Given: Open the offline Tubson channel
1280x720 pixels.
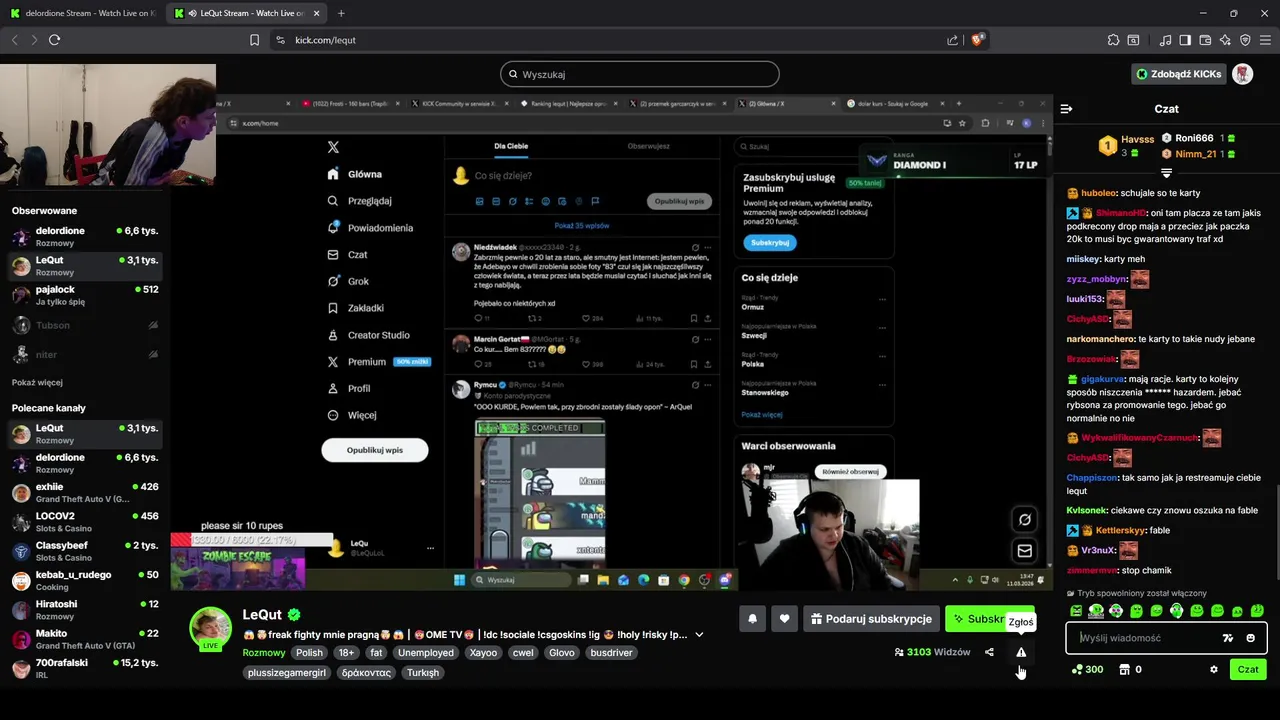Looking at the screenshot, I should (x=85, y=325).
